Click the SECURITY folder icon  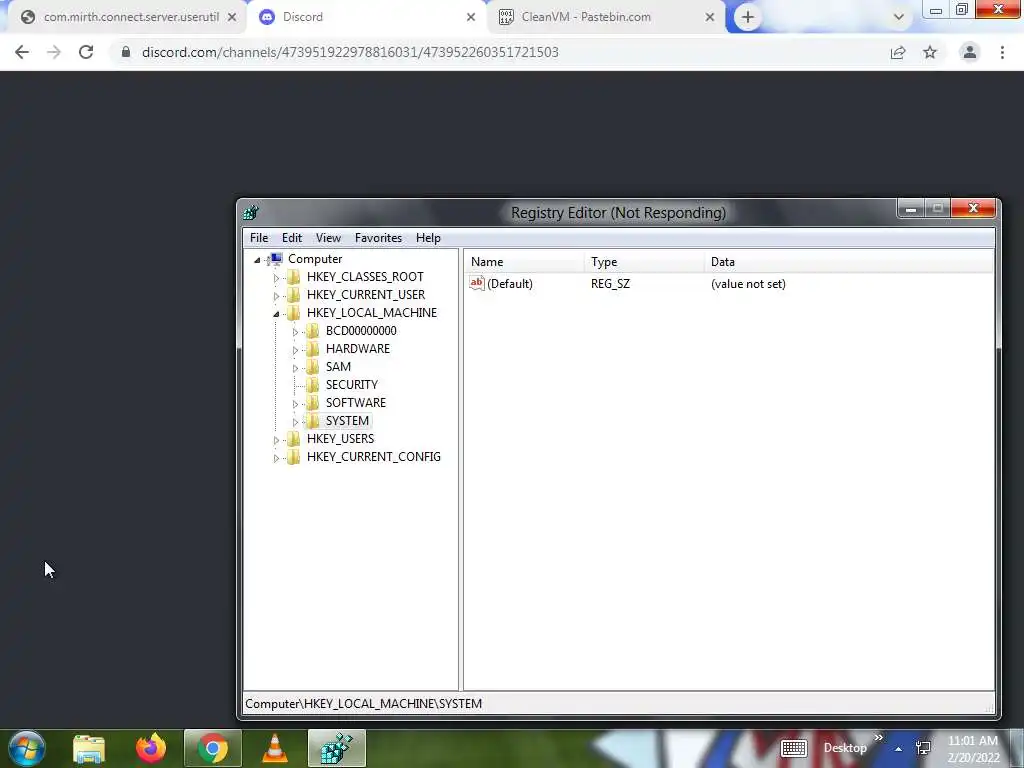(x=313, y=385)
